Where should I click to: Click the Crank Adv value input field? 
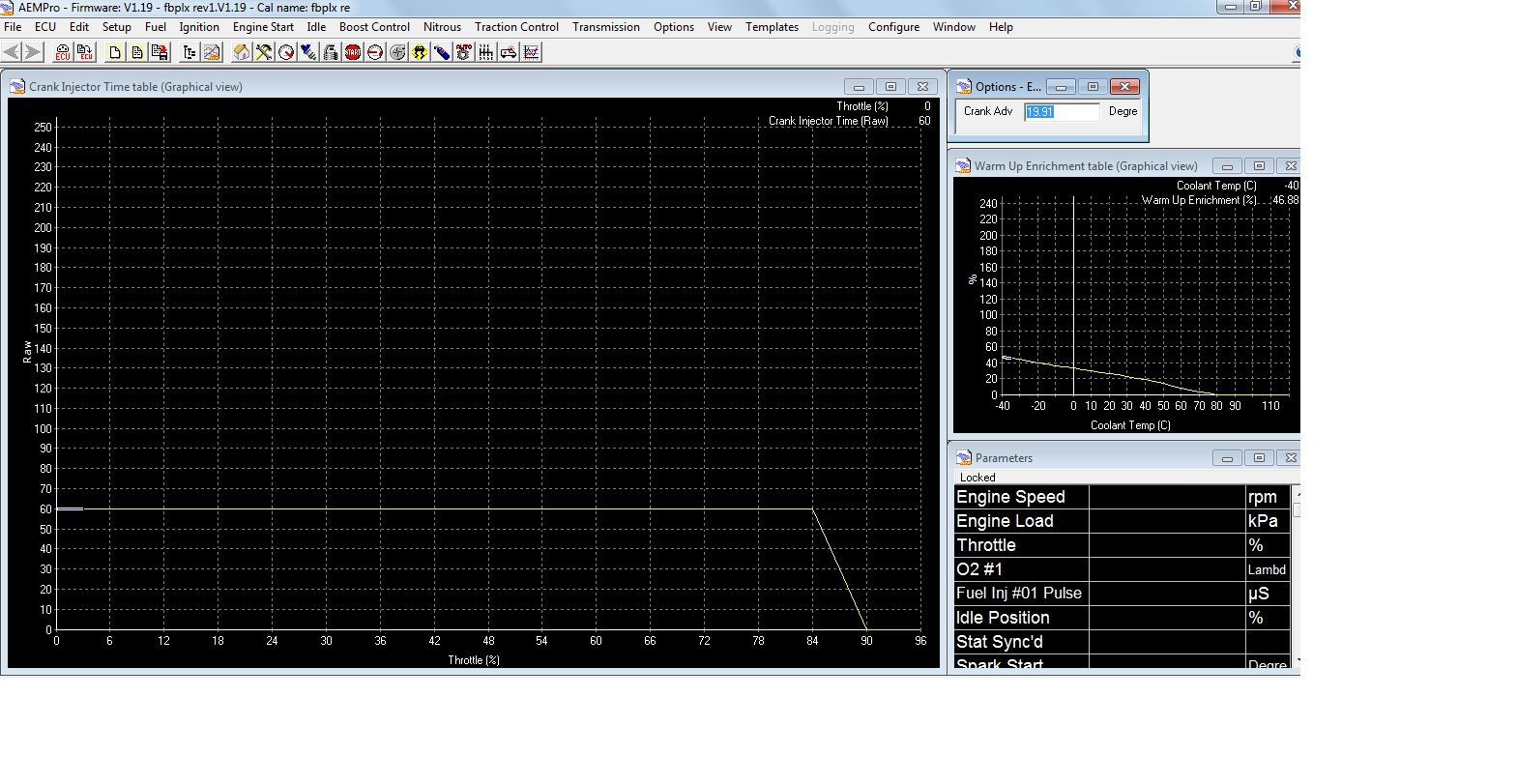(x=1062, y=112)
